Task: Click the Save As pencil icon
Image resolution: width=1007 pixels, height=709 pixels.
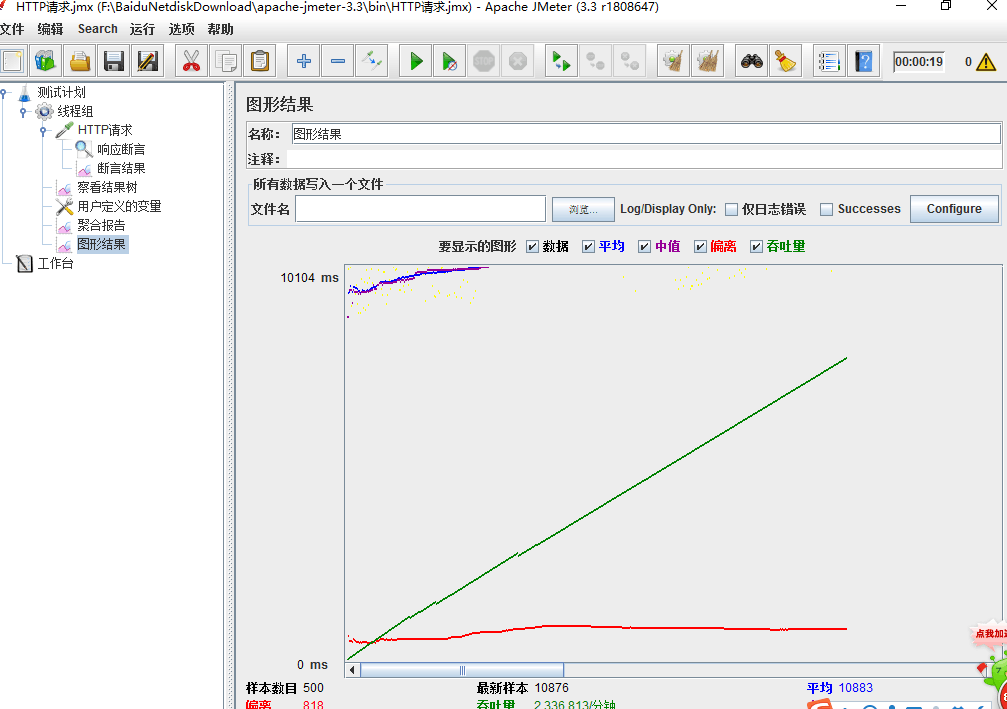Action: click(148, 62)
